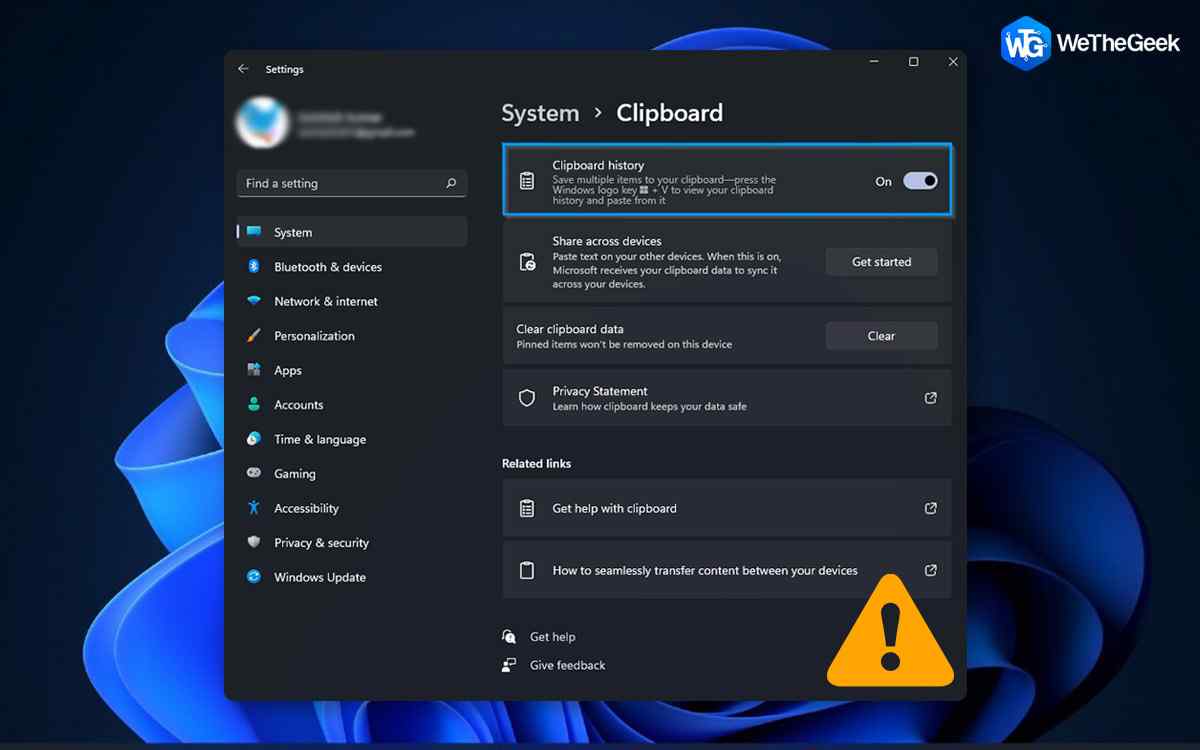Click the Related links heading
Image resolution: width=1200 pixels, height=750 pixels.
click(536, 464)
